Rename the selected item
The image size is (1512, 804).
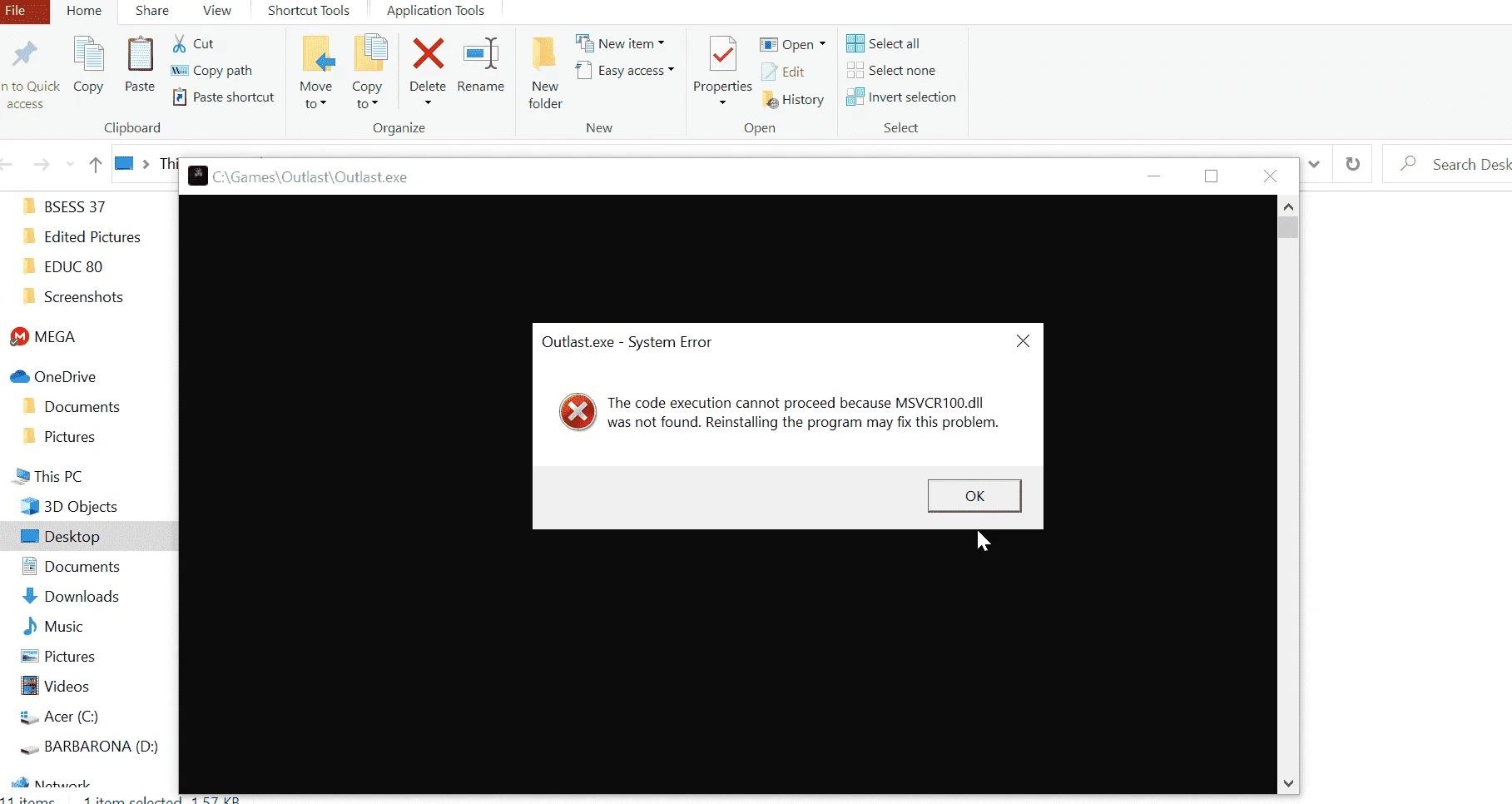tap(481, 65)
